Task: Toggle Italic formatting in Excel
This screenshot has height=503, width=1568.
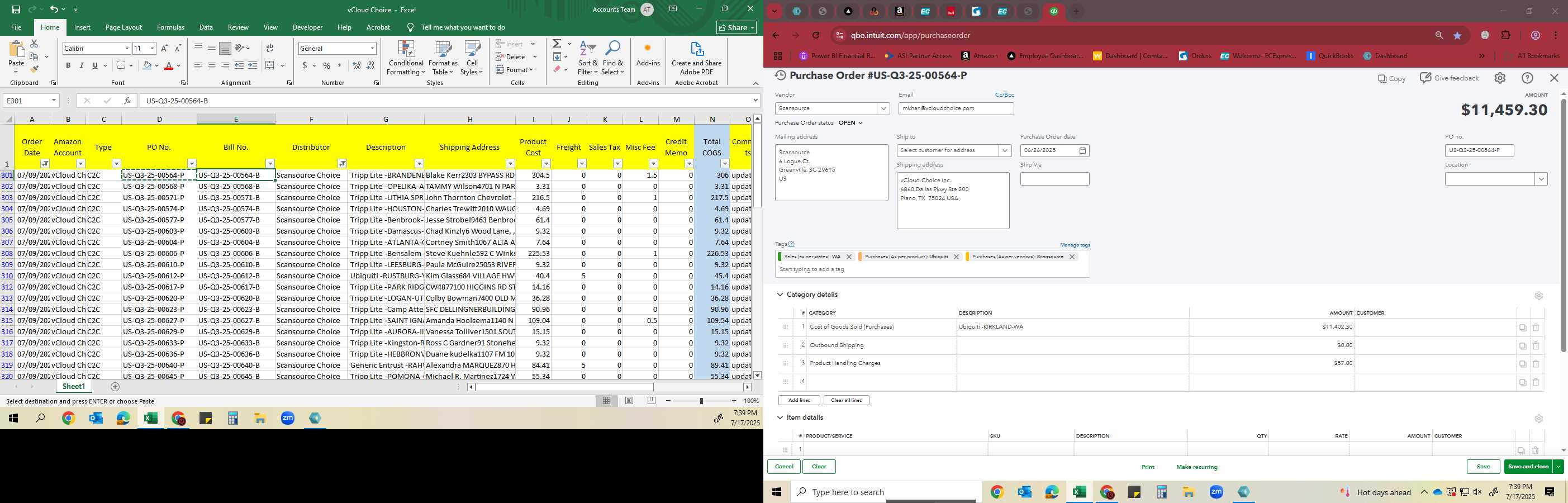Action: coord(82,65)
